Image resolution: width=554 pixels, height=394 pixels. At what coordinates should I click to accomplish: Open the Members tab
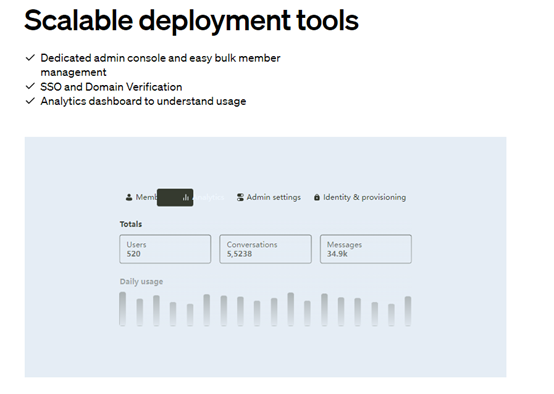[x=141, y=197]
